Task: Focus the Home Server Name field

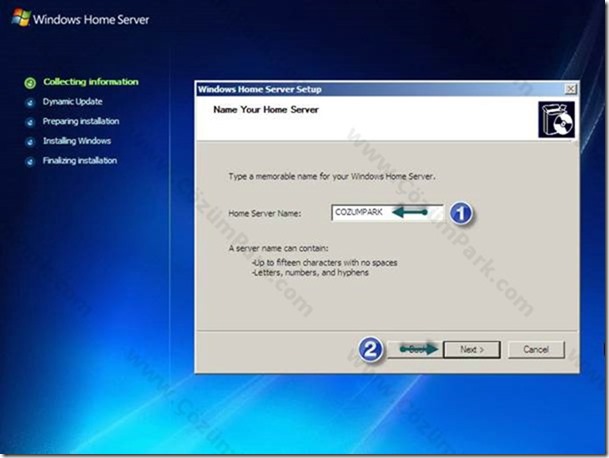Action: click(387, 212)
